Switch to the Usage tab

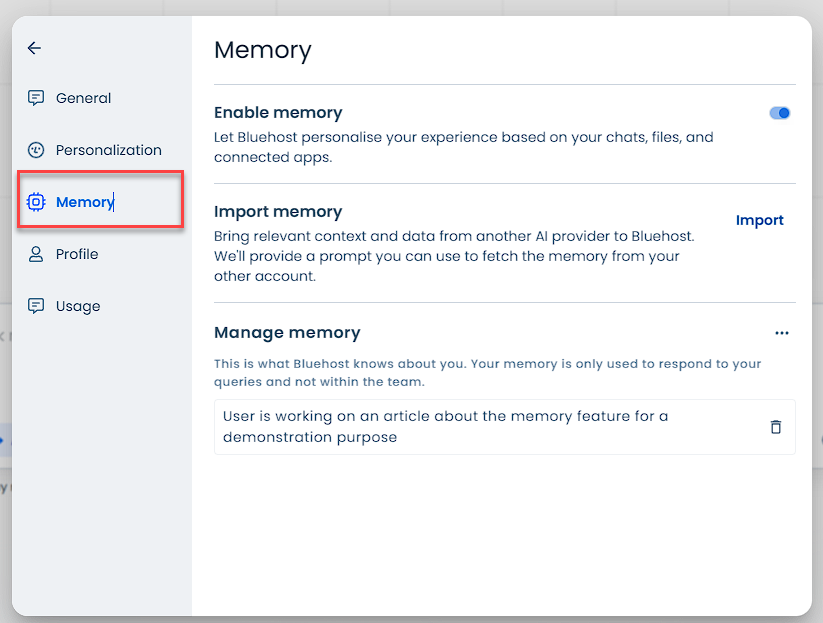(78, 306)
